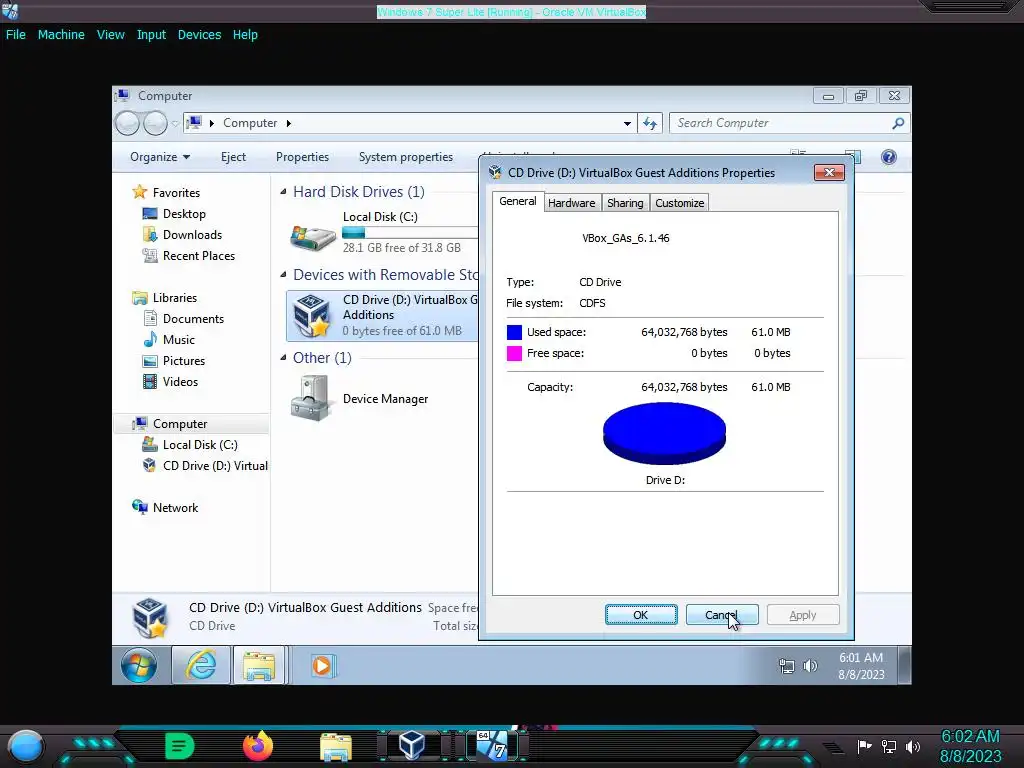Click the blue Used space swatch
Viewport: 1024px width, 768px height.
514,332
